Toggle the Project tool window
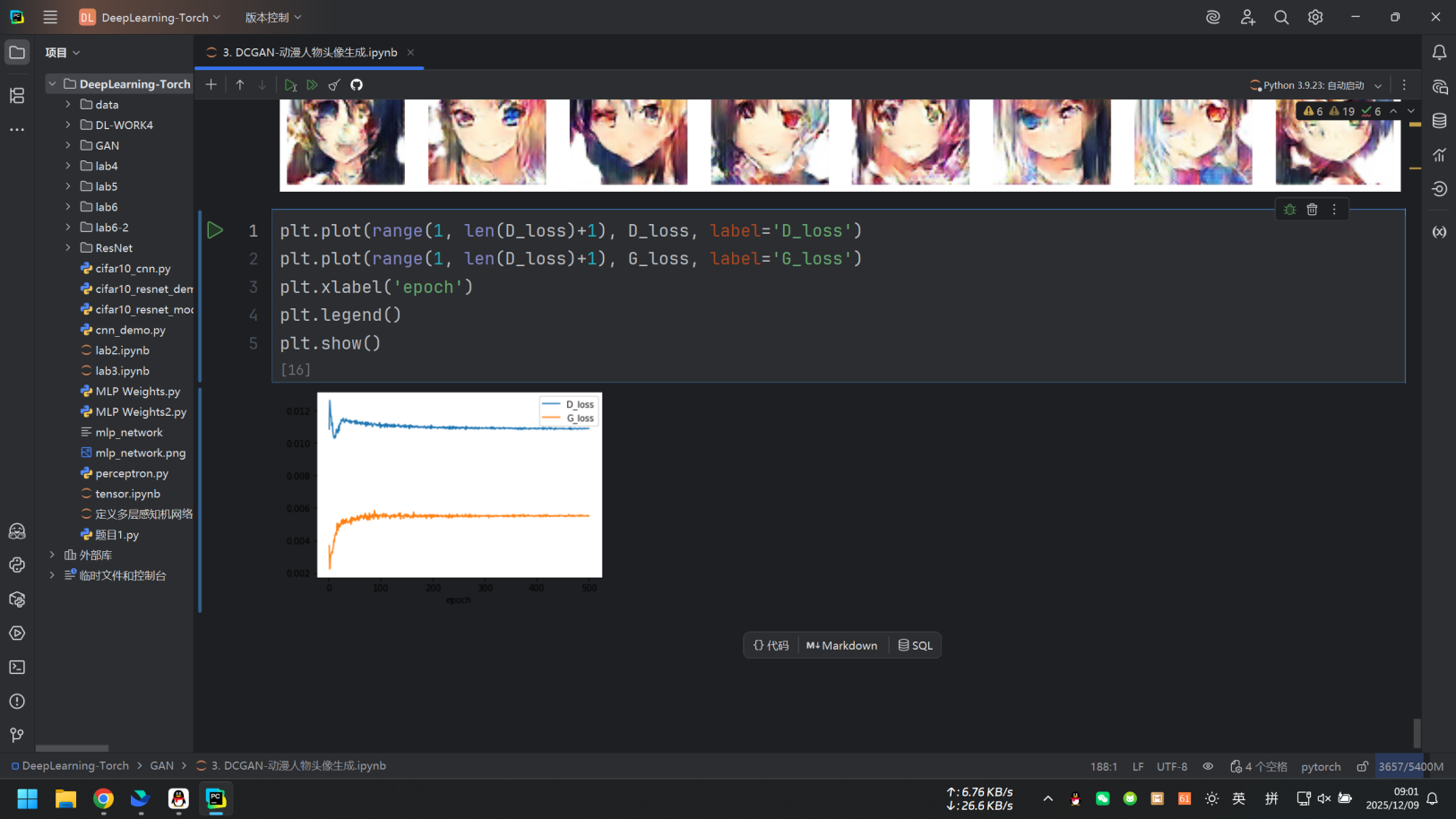The height and width of the screenshot is (819, 1456). (x=17, y=53)
